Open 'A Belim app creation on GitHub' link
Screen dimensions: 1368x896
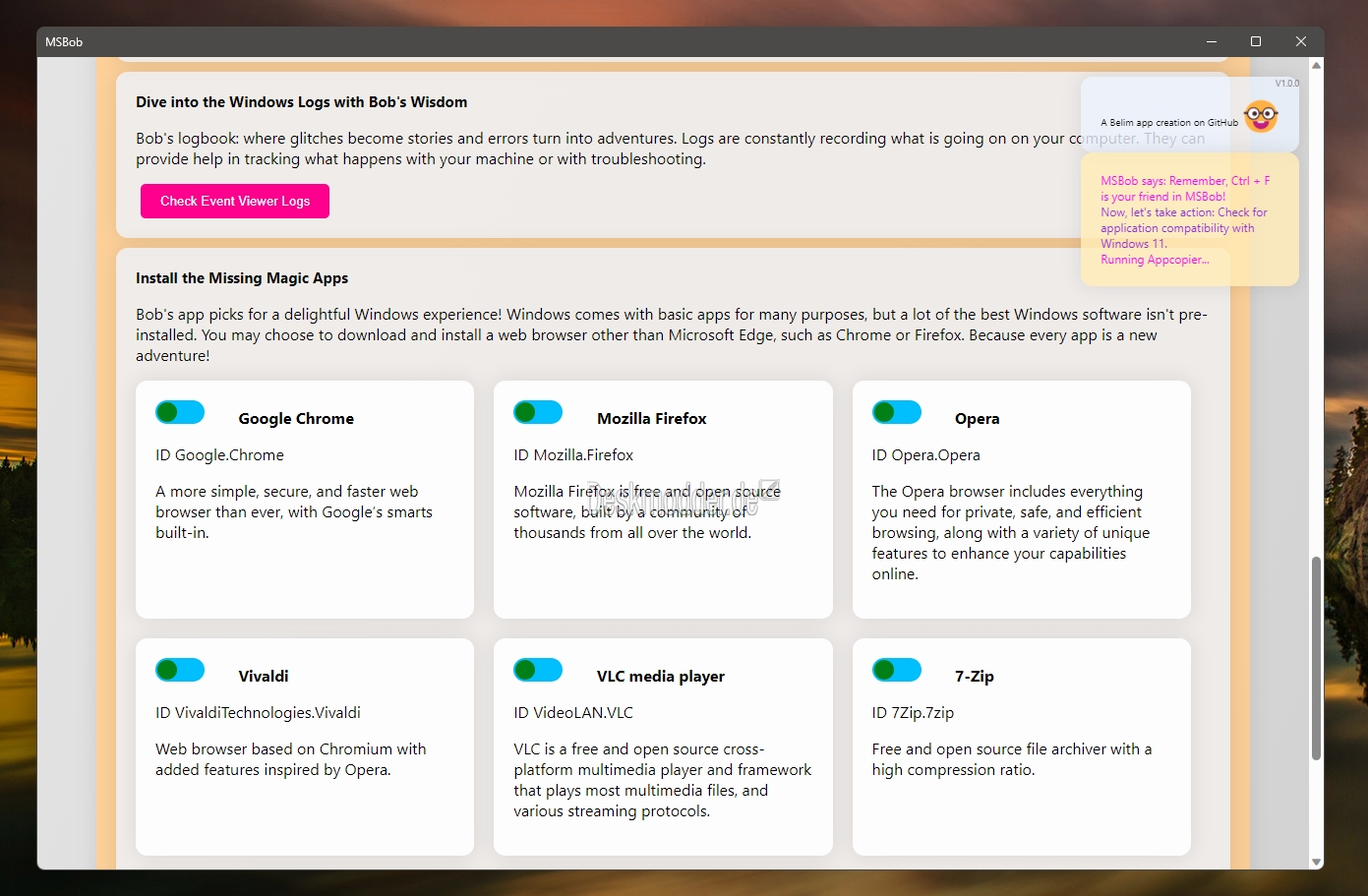pos(1168,123)
